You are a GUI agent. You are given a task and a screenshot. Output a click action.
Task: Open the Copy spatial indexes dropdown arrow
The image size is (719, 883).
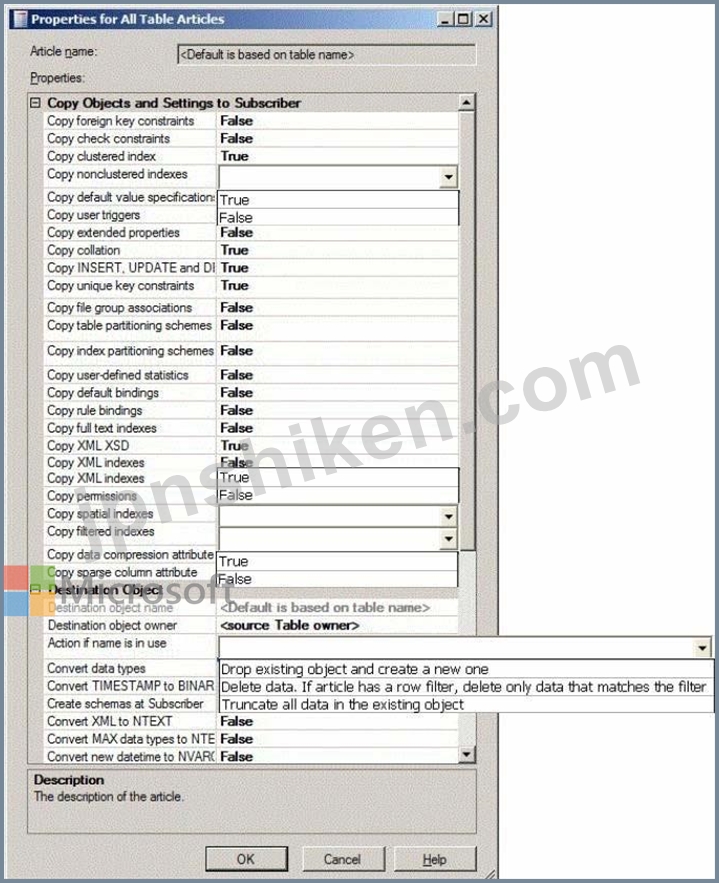[x=448, y=516]
